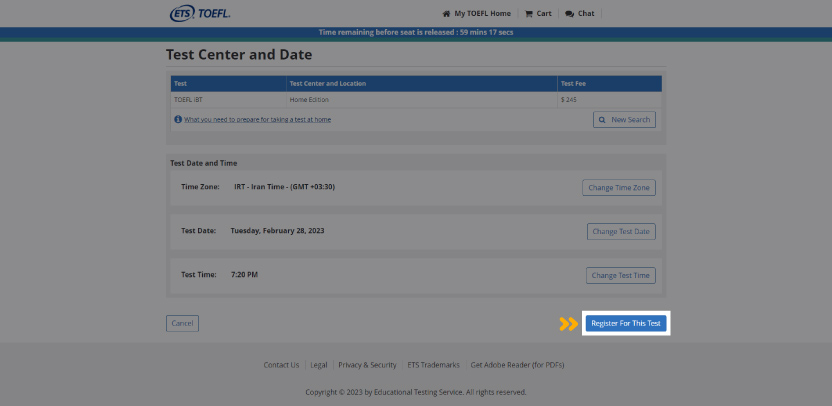Select the IRT - Iran Time zone text
832x406 pixels.
point(284,187)
